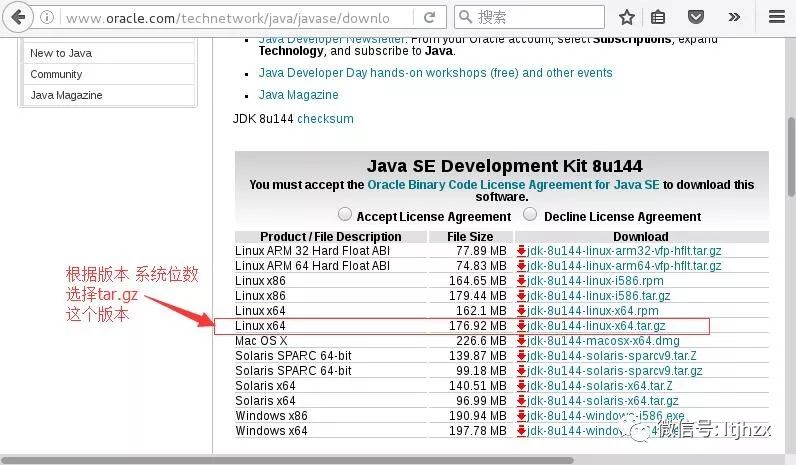
Task: Open the site information icon in address bar
Action: coord(47,18)
